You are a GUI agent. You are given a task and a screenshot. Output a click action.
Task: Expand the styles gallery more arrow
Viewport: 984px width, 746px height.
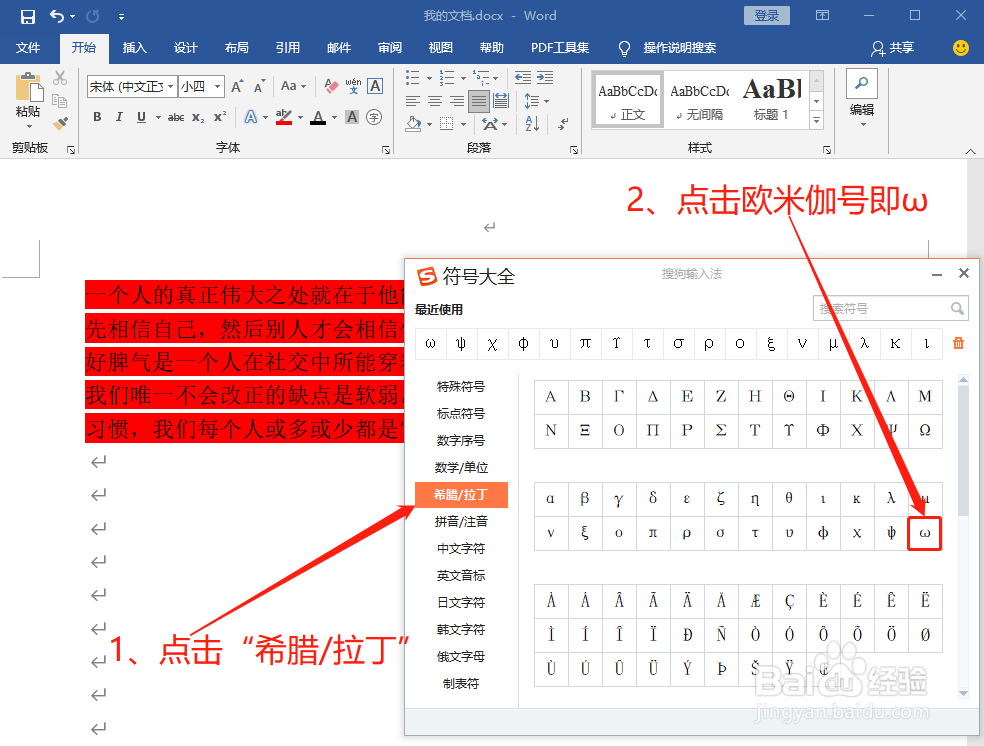[816, 119]
